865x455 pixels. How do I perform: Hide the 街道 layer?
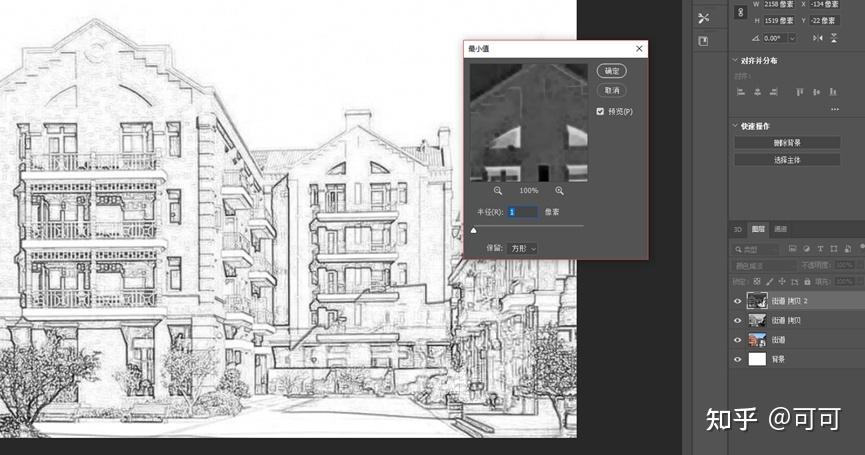pos(738,340)
